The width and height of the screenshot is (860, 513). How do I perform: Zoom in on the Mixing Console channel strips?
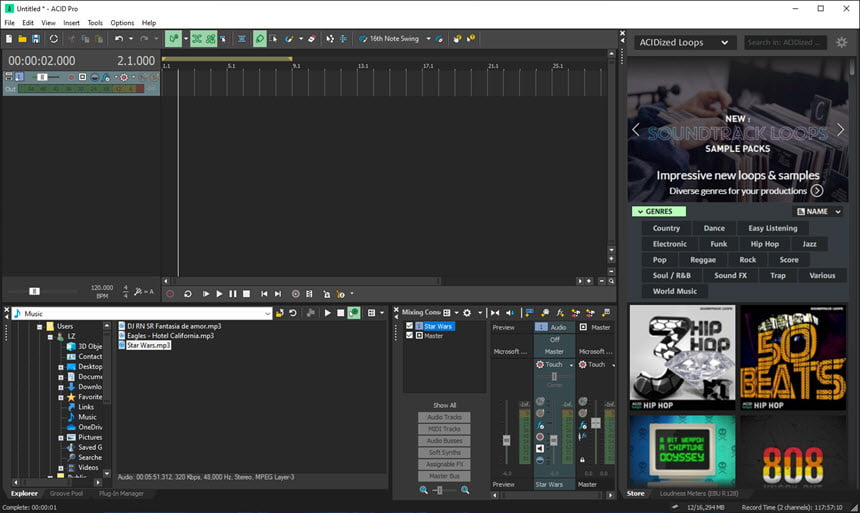[465, 490]
